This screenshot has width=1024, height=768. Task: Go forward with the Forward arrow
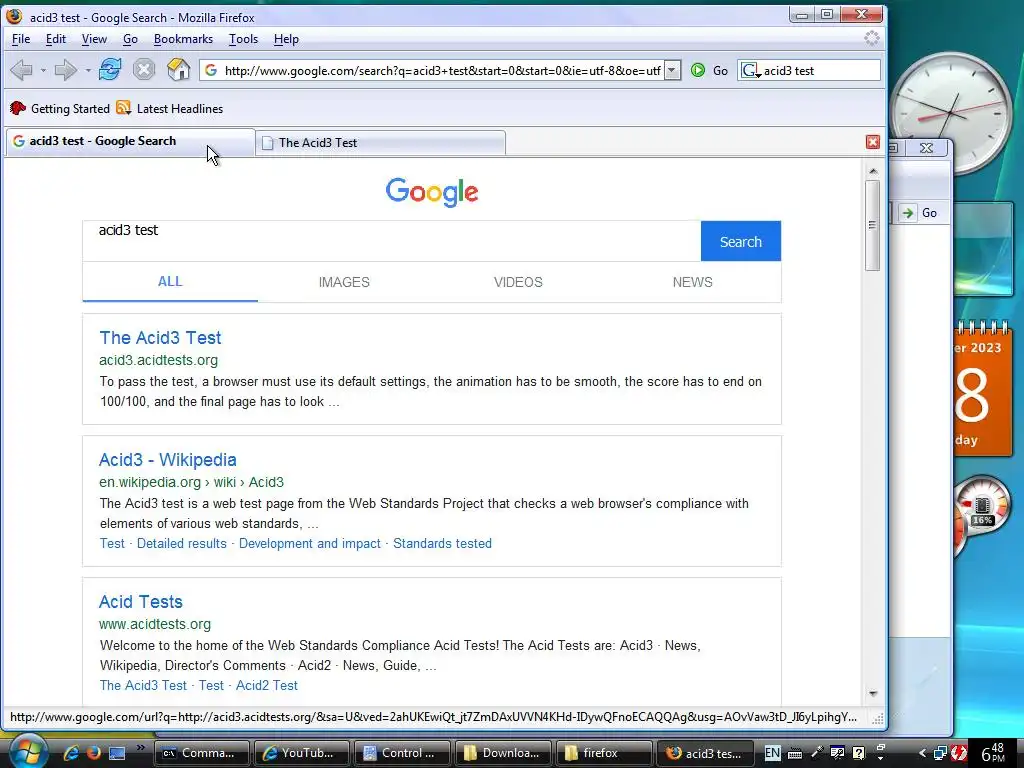click(65, 70)
